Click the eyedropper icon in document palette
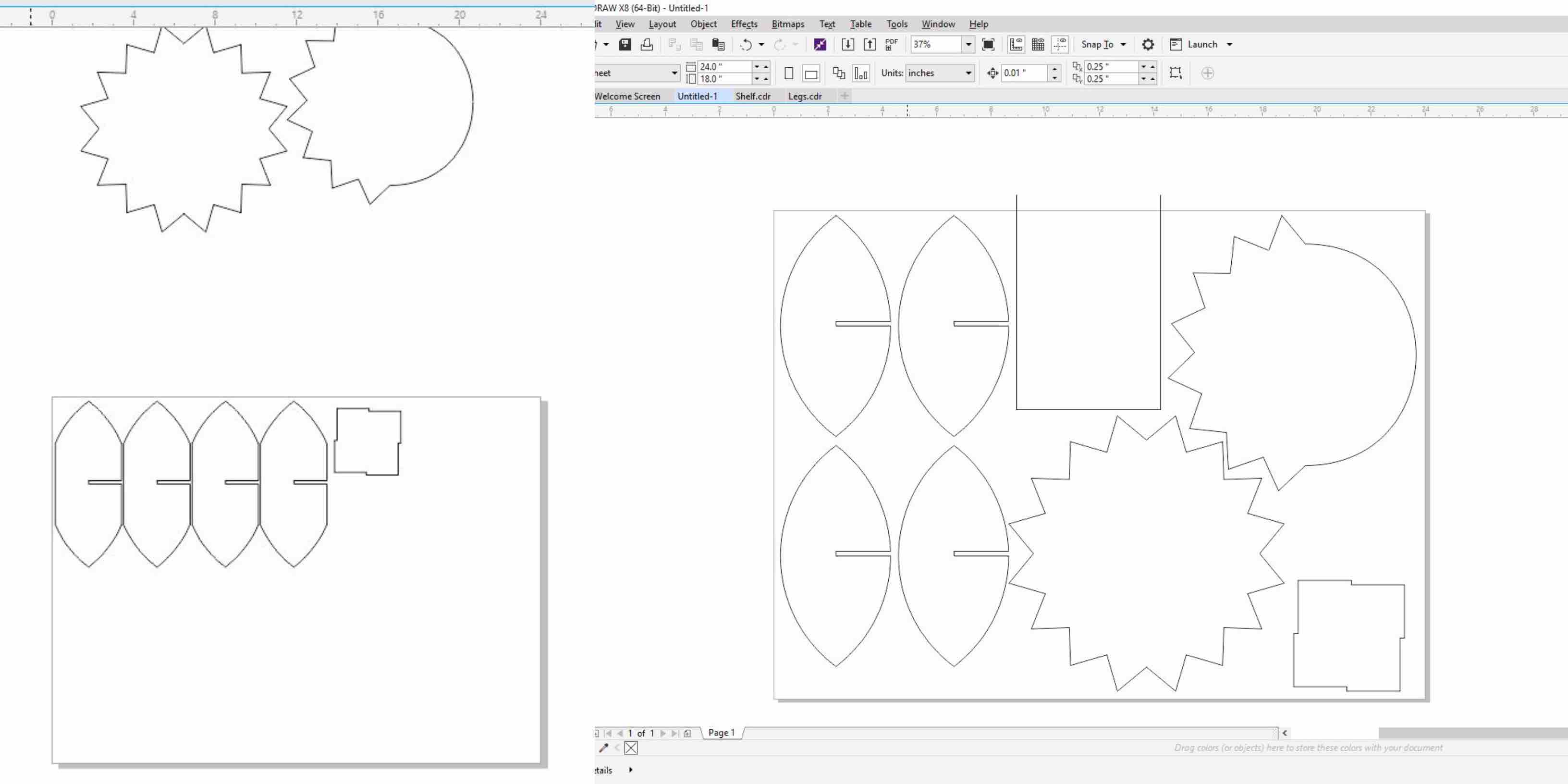The image size is (1568, 784). click(604, 747)
